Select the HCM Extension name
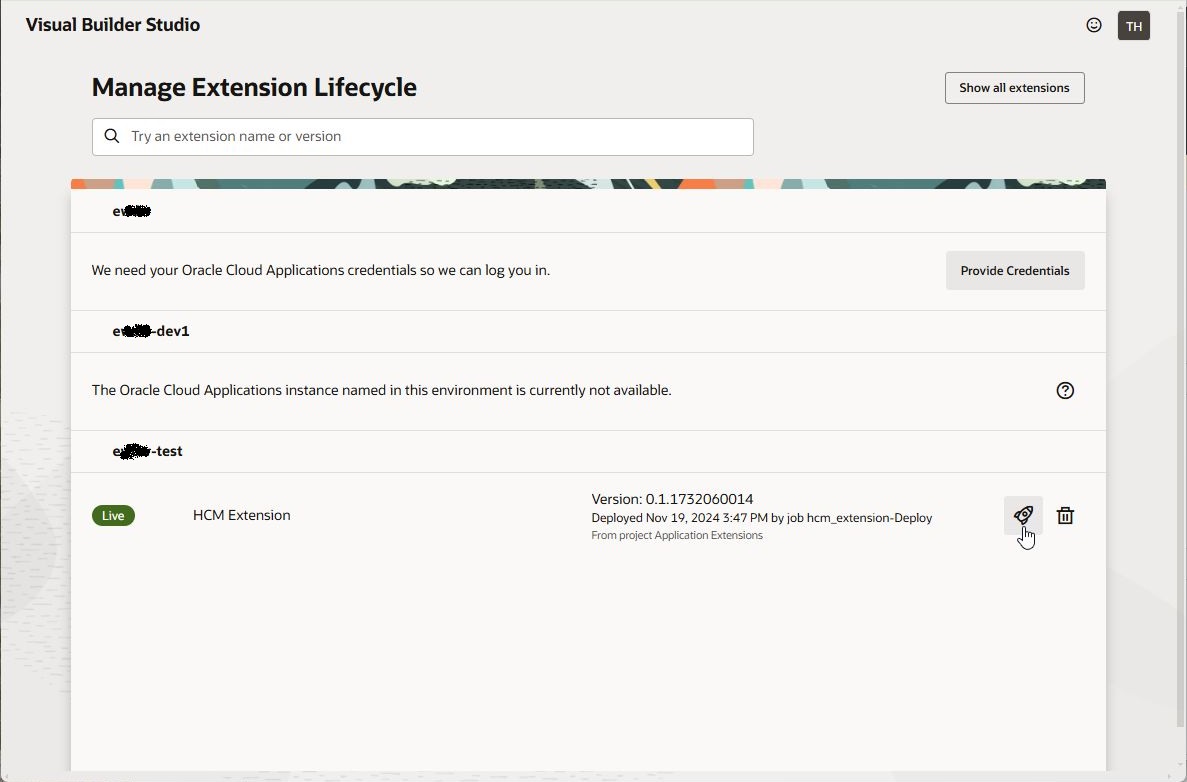Viewport: 1187px width, 782px height. (241, 515)
